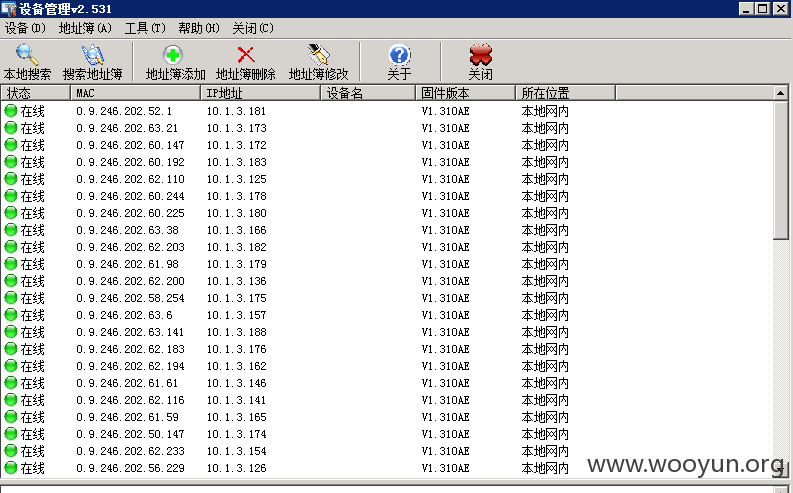Screen dimensions: 793x493
Task: Sort by the 固件版本 column header
Action: click(465, 93)
